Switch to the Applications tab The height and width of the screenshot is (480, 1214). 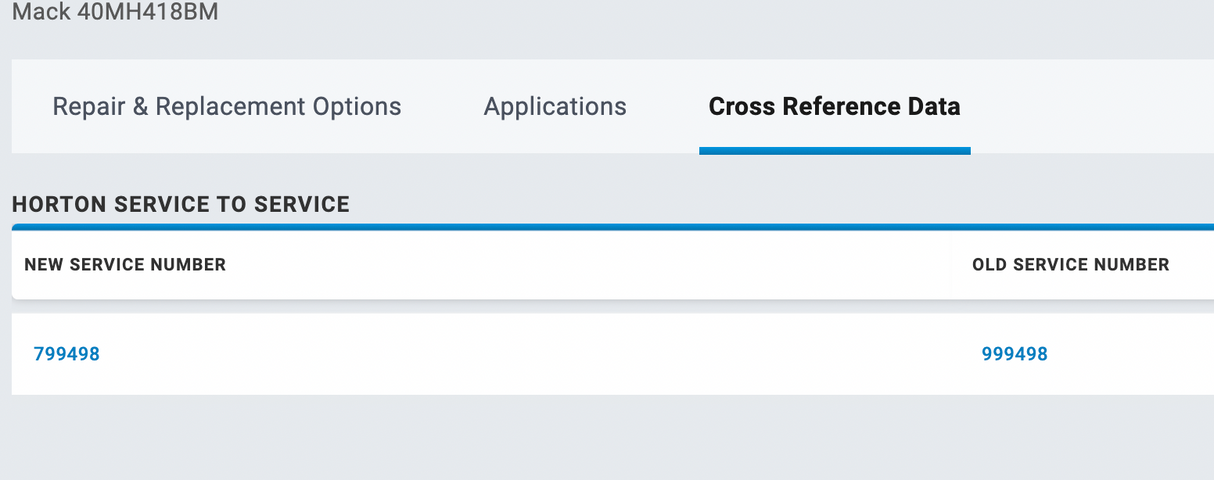coord(555,107)
